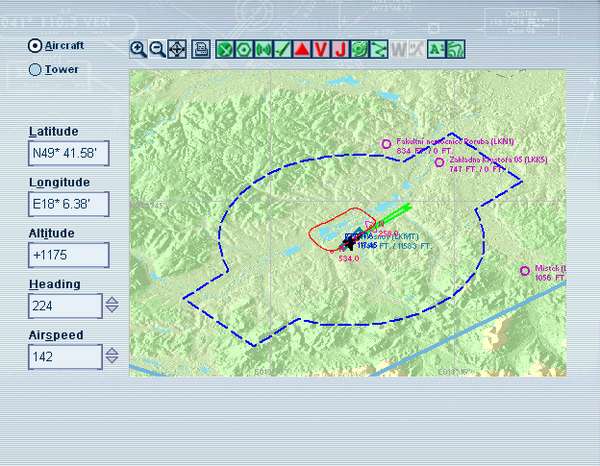Click the Airspeed spinner arrows
600x466 pixels.
[x=112, y=356]
